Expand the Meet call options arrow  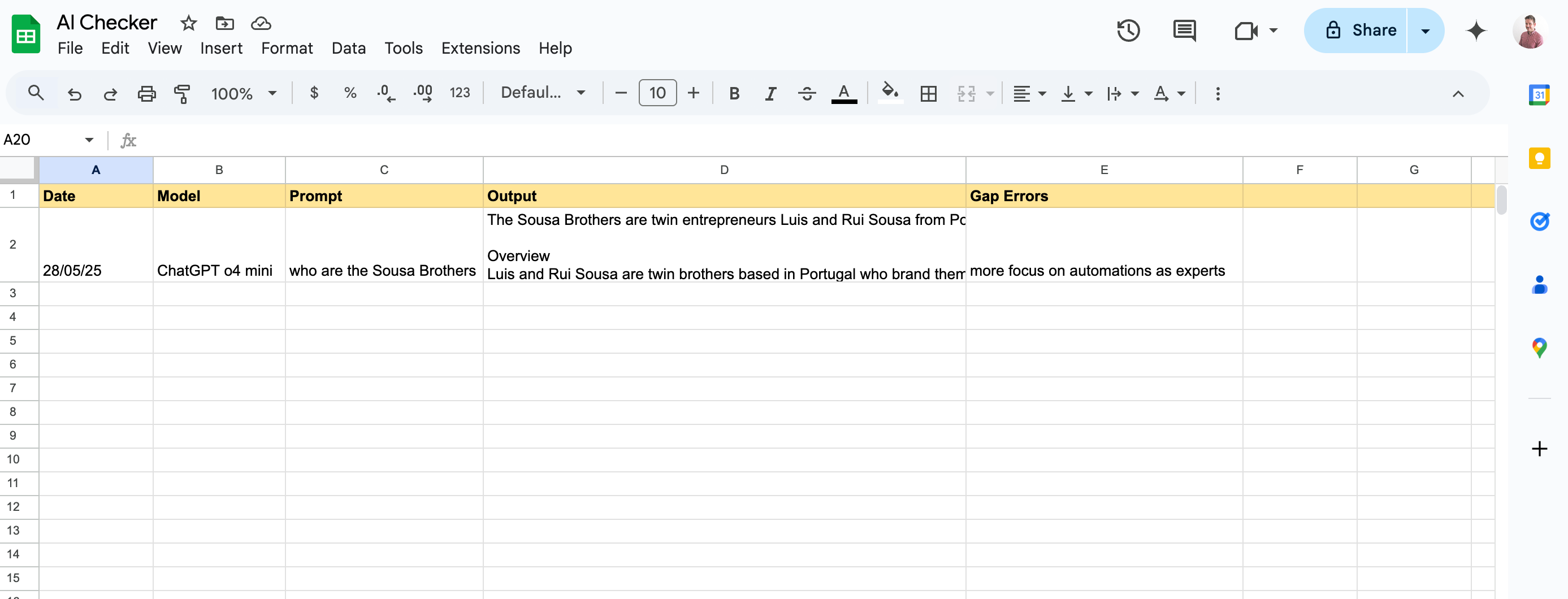(x=1273, y=31)
